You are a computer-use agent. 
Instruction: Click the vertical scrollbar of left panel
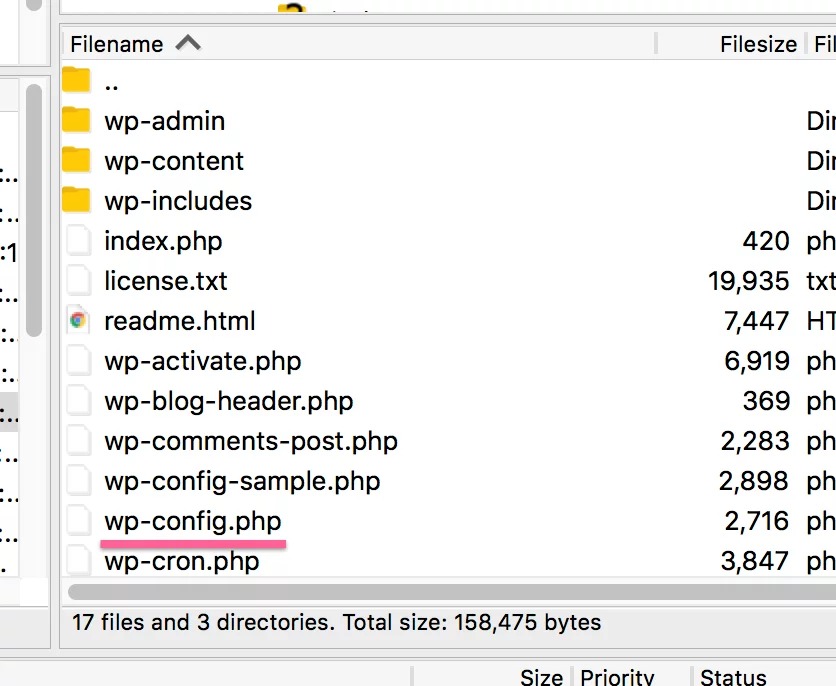tap(34, 210)
